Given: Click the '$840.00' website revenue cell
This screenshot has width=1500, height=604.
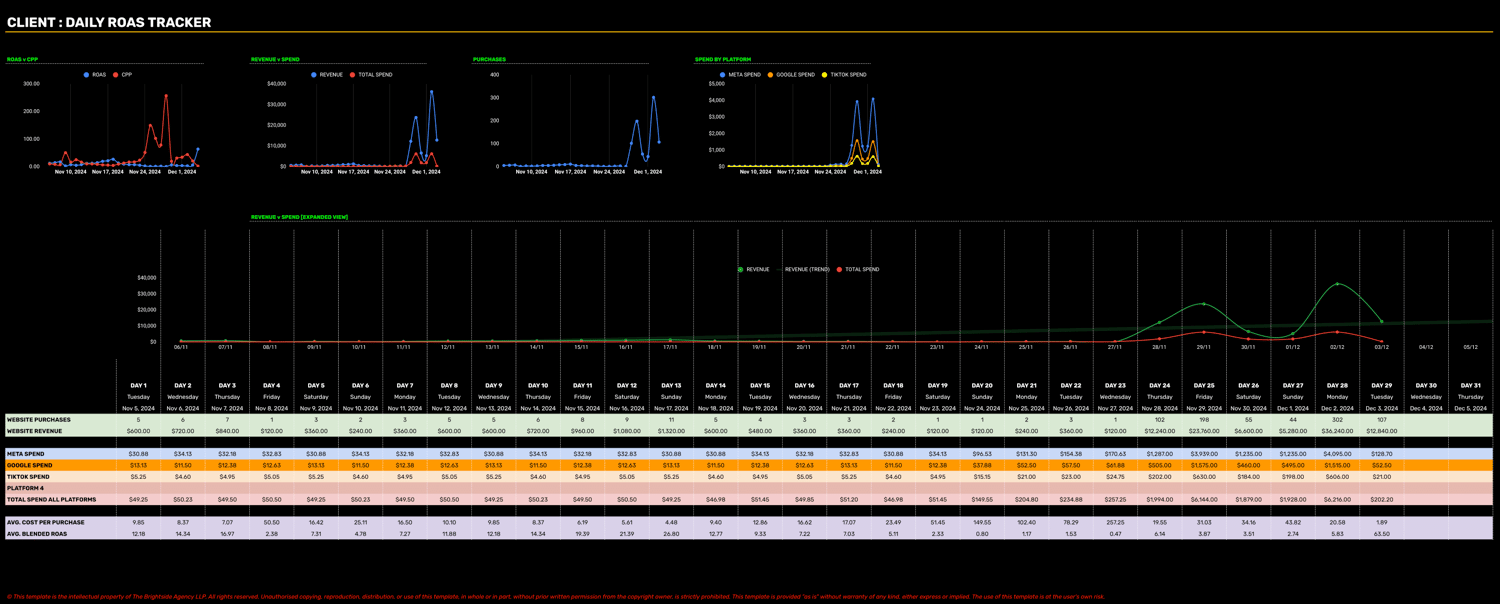Looking at the screenshot, I should pos(227,431).
